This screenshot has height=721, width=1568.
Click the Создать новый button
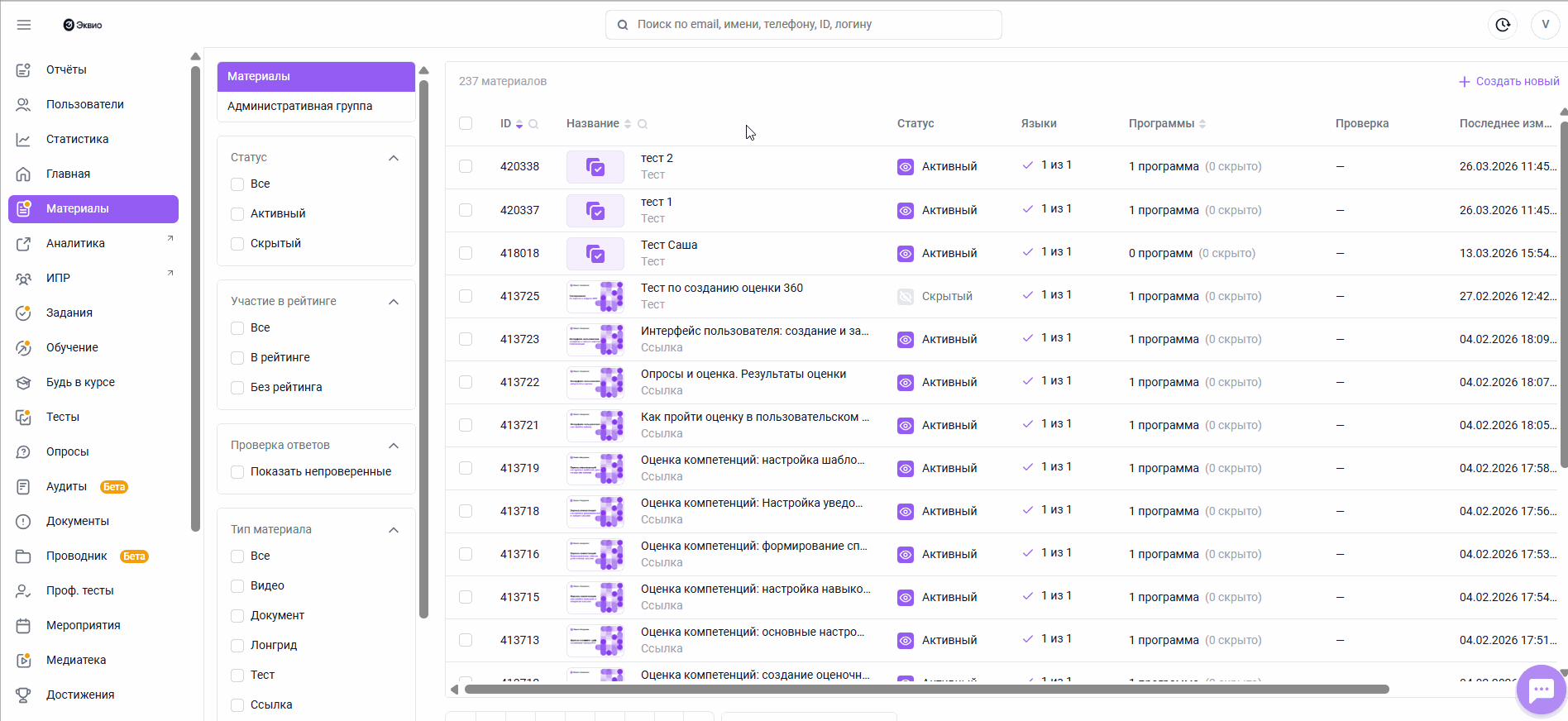[x=1508, y=82]
